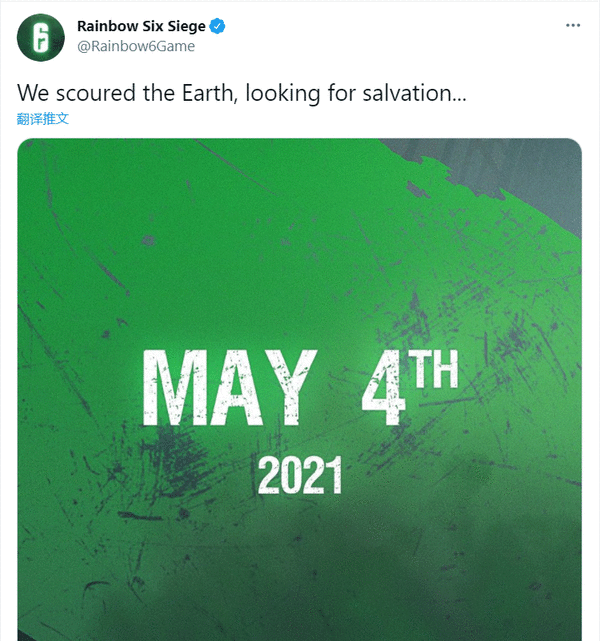Visit the @Rainbow6Game handle link
The height and width of the screenshot is (641, 600).
click(136, 46)
